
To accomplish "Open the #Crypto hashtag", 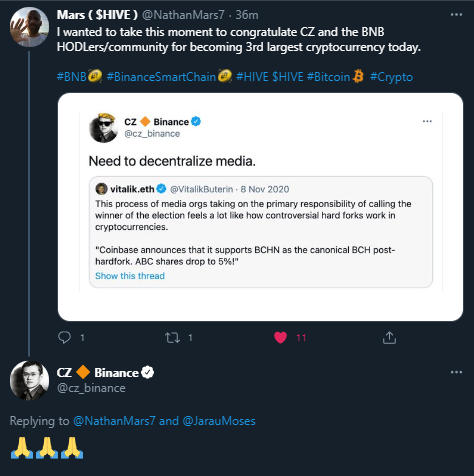I will 391,77.
